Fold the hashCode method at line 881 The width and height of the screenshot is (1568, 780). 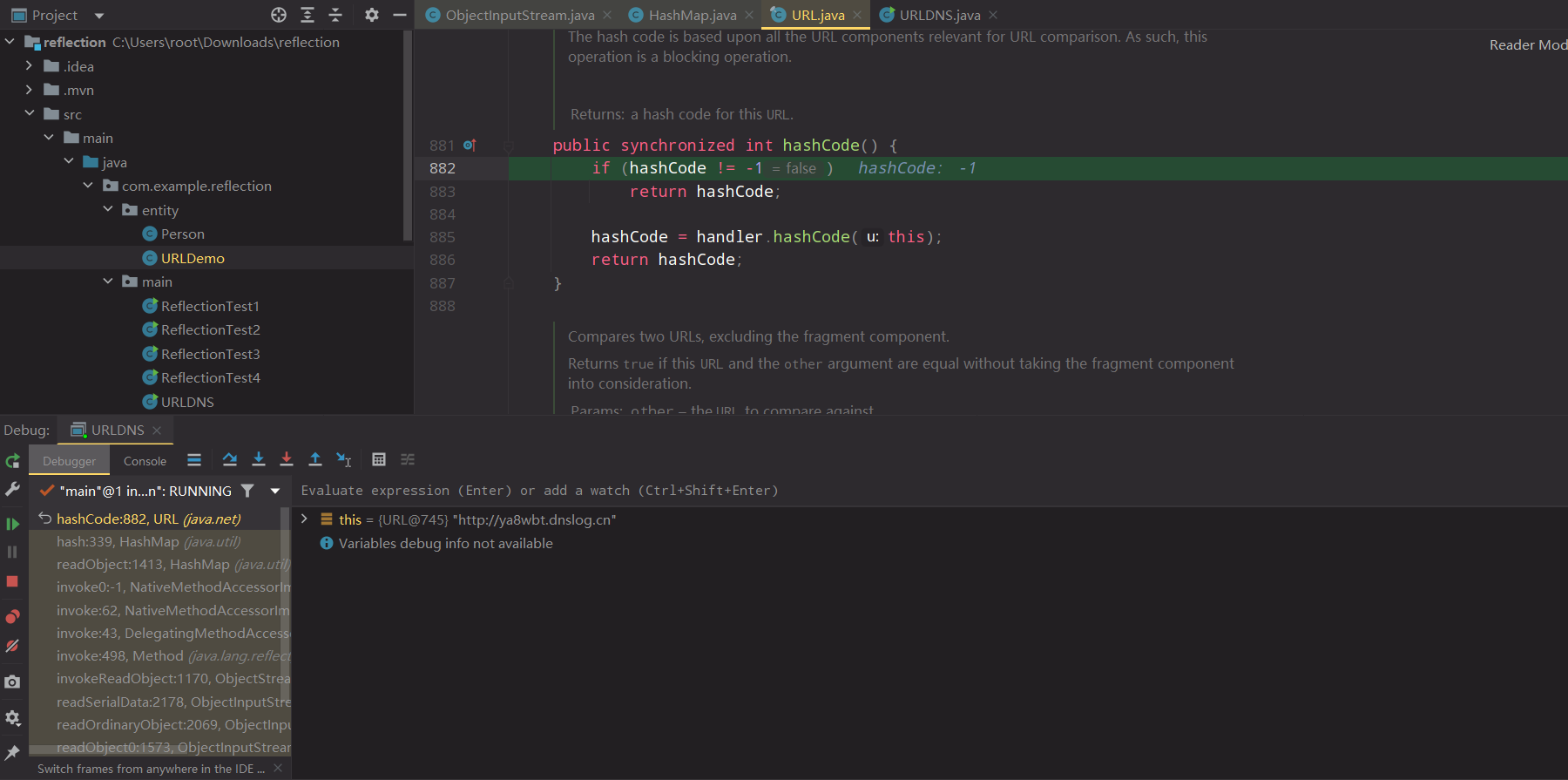(x=509, y=146)
